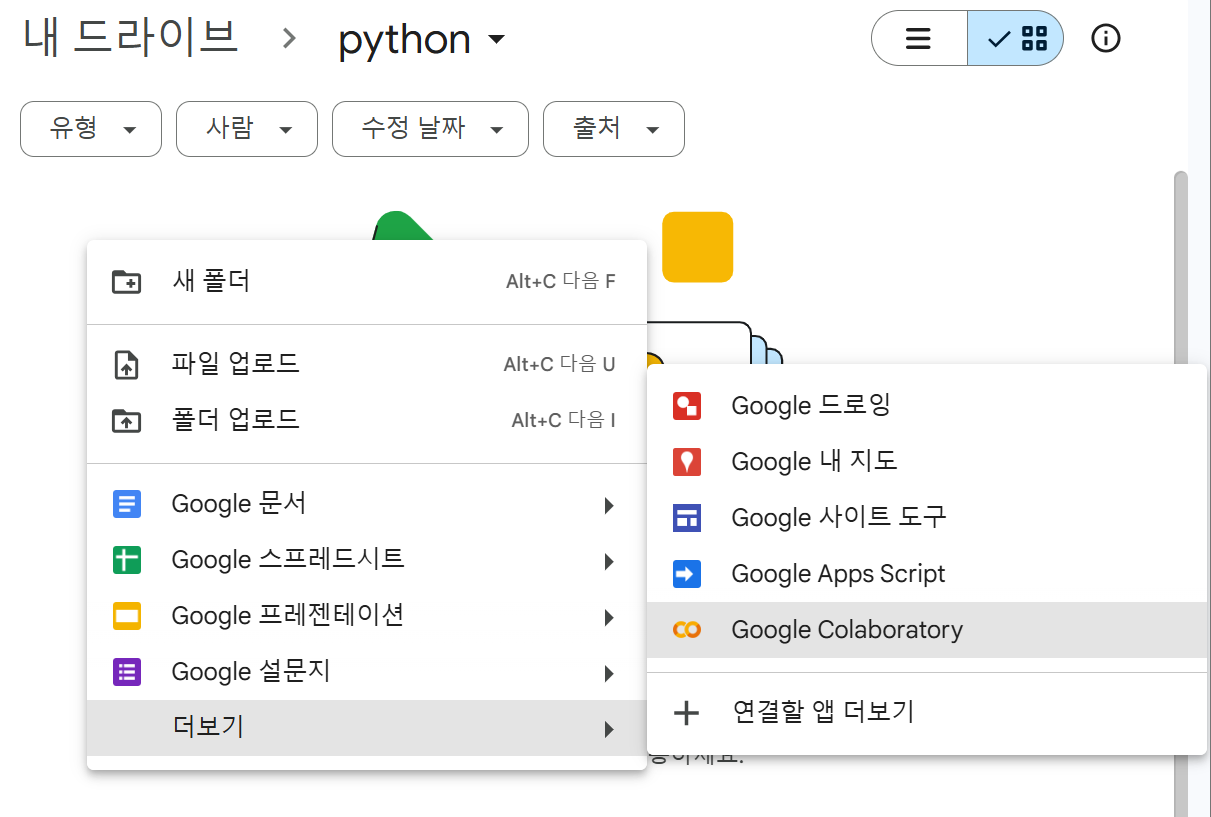Select Google 문서 menu item

click(367, 504)
